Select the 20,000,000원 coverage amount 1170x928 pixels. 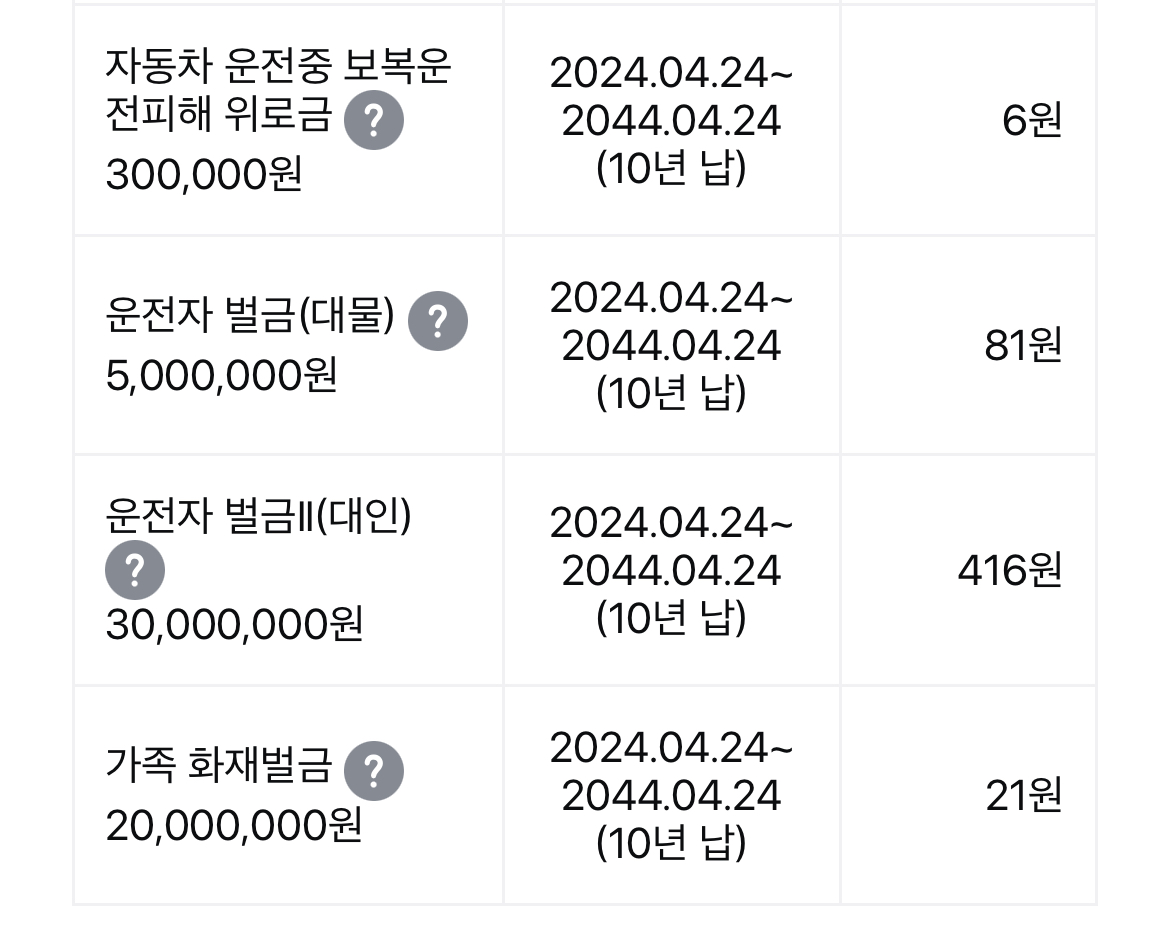click(233, 826)
